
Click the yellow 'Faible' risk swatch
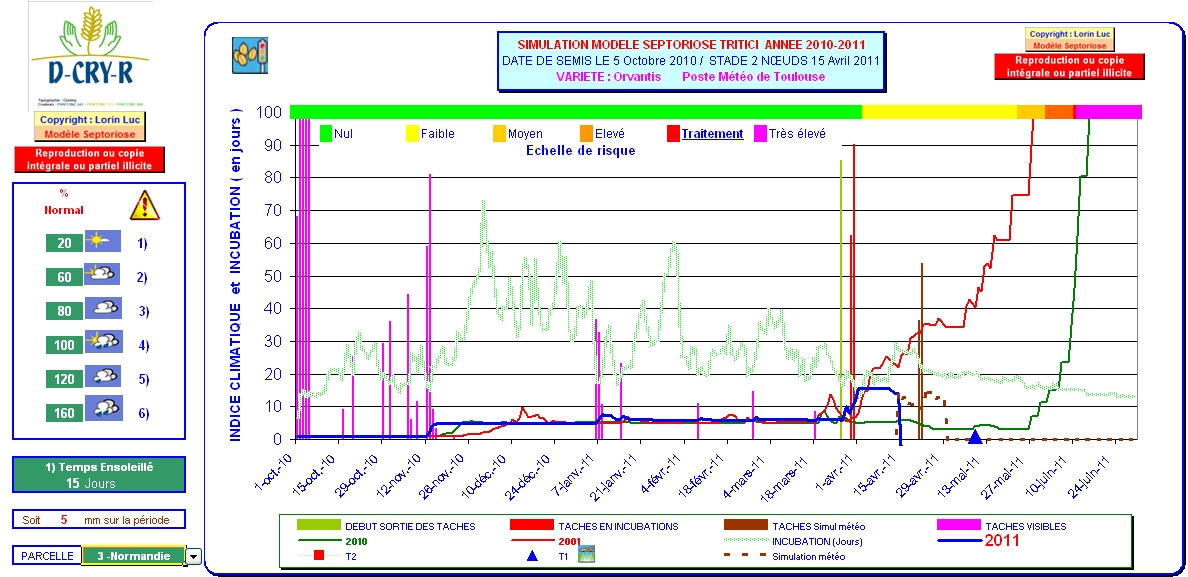(413, 134)
